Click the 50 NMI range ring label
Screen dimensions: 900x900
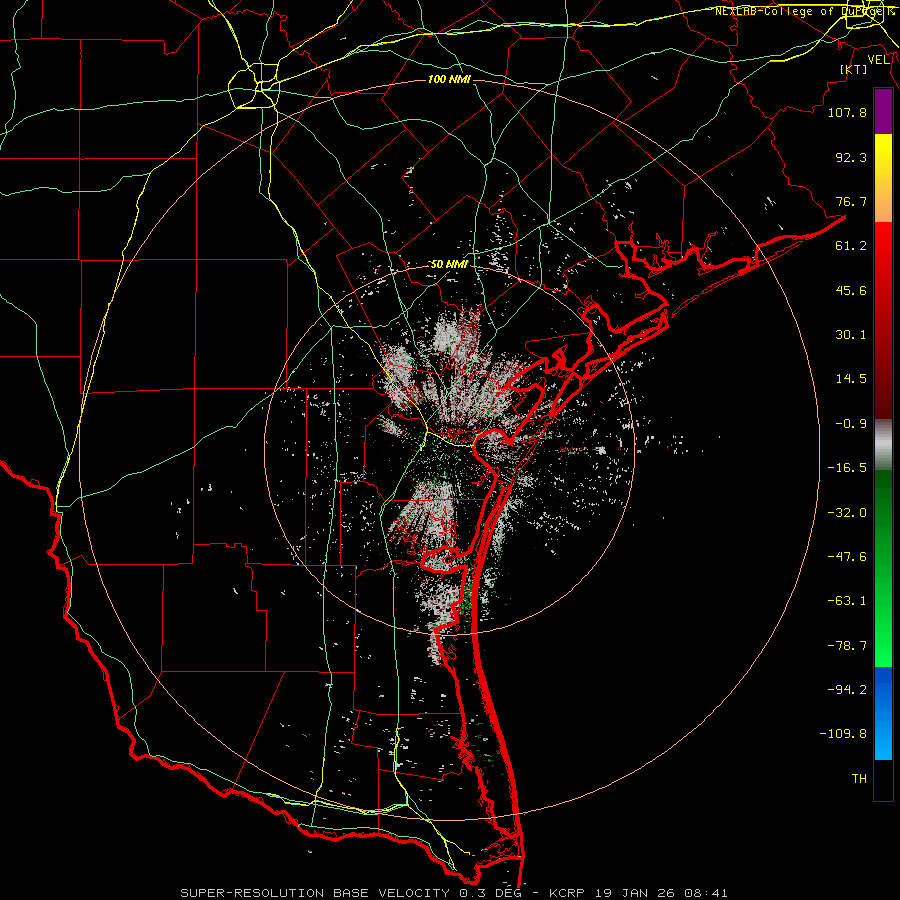(449, 264)
